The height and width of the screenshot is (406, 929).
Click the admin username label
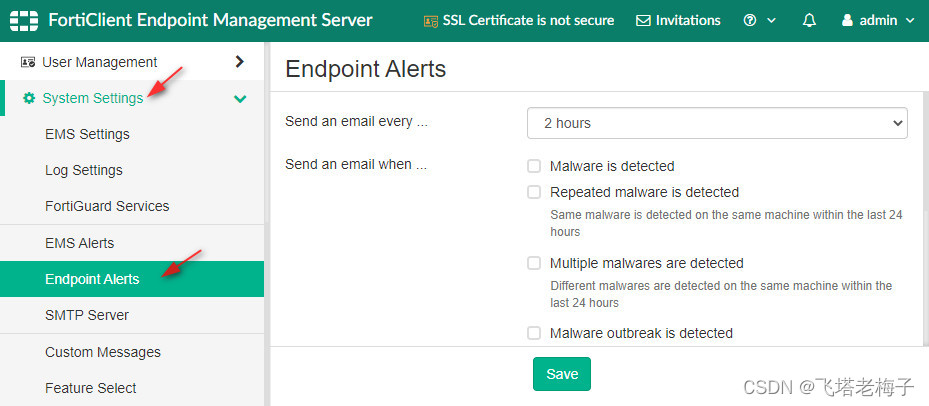point(878,21)
